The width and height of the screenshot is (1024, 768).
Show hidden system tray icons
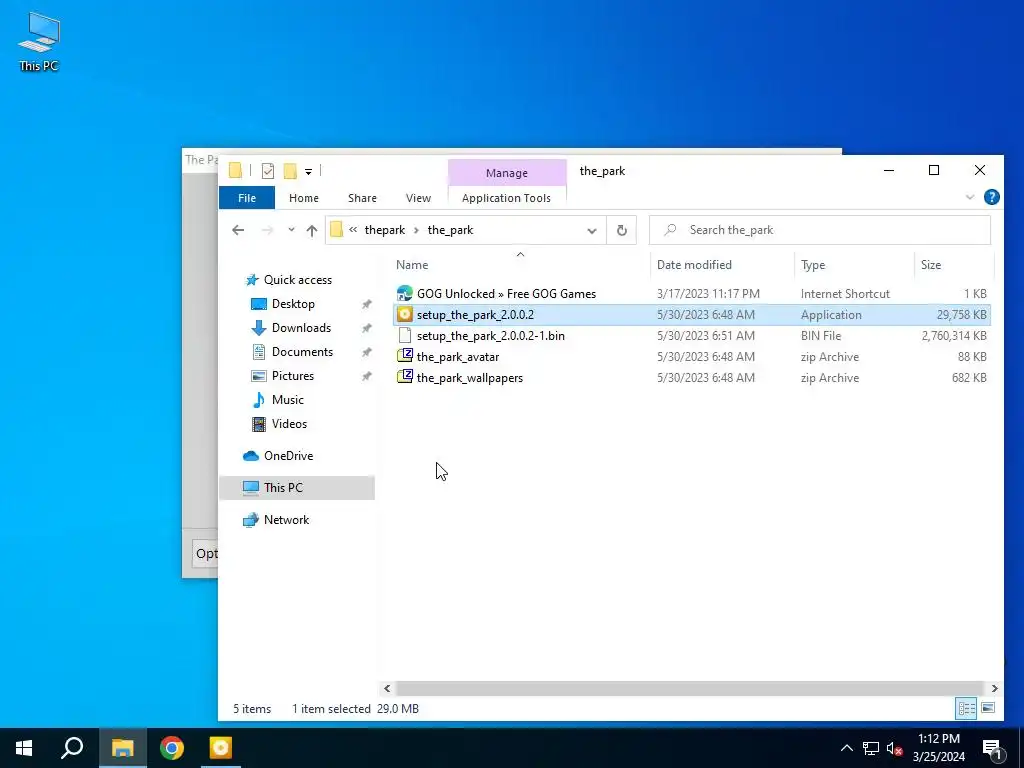tap(846, 748)
